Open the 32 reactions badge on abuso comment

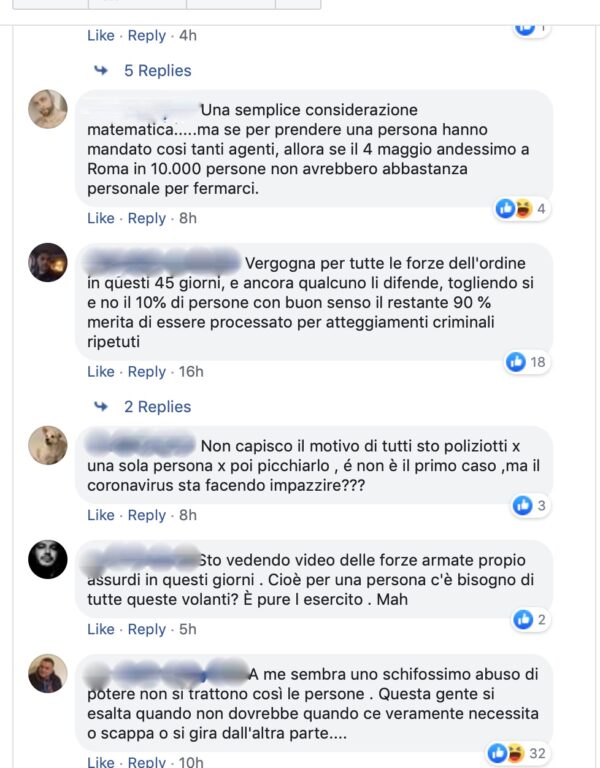tap(517, 753)
